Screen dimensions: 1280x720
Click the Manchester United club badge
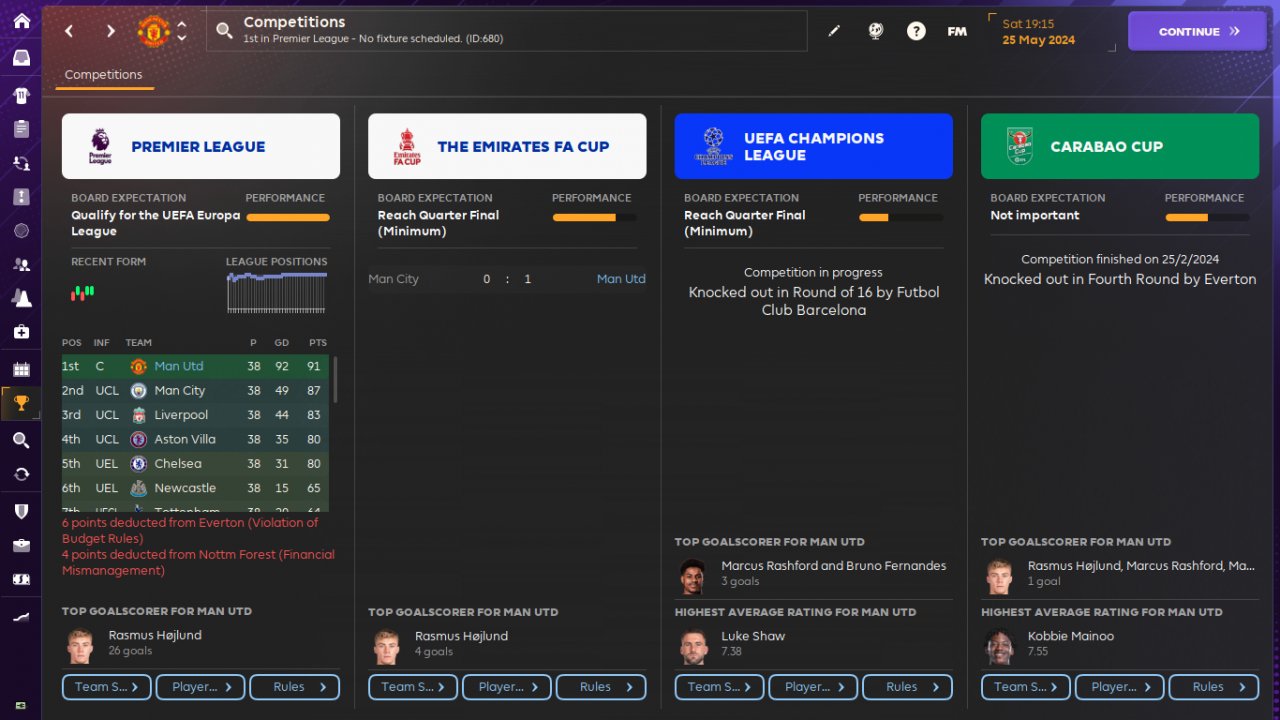[153, 31]
